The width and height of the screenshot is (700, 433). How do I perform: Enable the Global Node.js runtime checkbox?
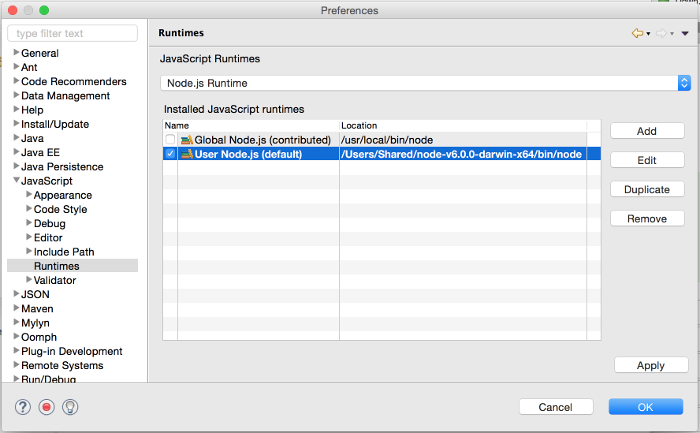point(170,140)
